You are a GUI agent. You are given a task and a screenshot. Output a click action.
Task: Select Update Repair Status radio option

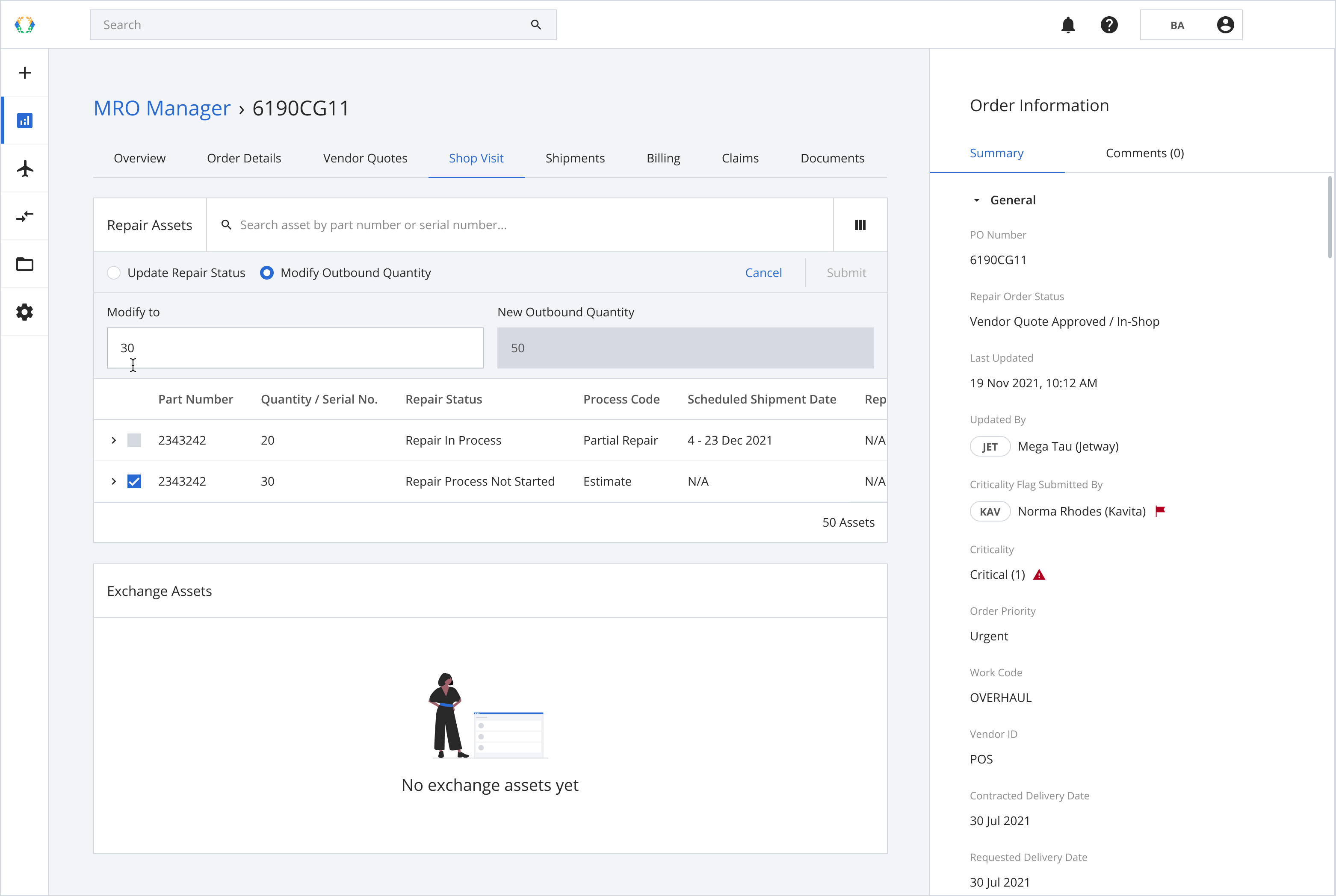(114, 273)
